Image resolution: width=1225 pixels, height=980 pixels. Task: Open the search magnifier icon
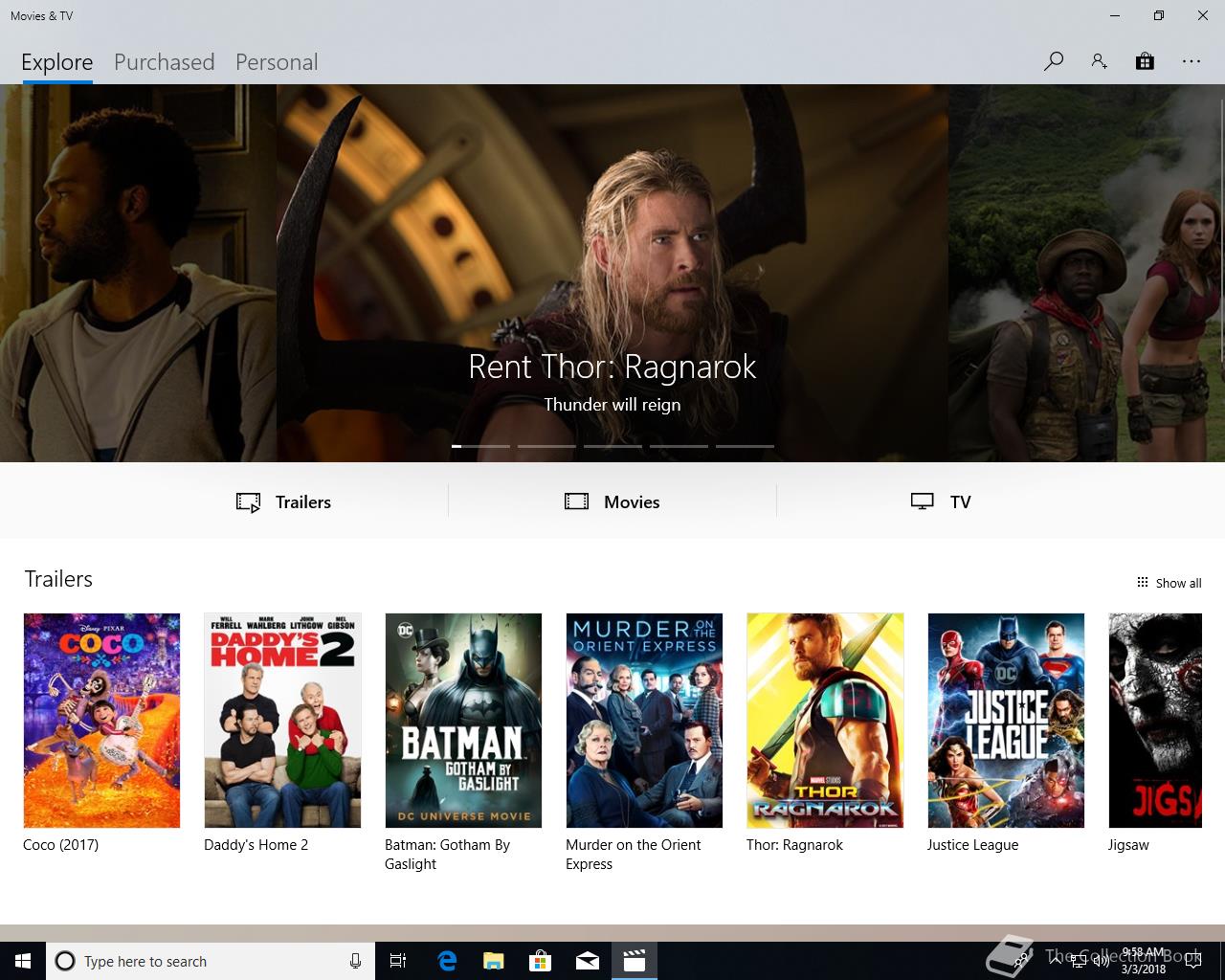(1054, 61)
